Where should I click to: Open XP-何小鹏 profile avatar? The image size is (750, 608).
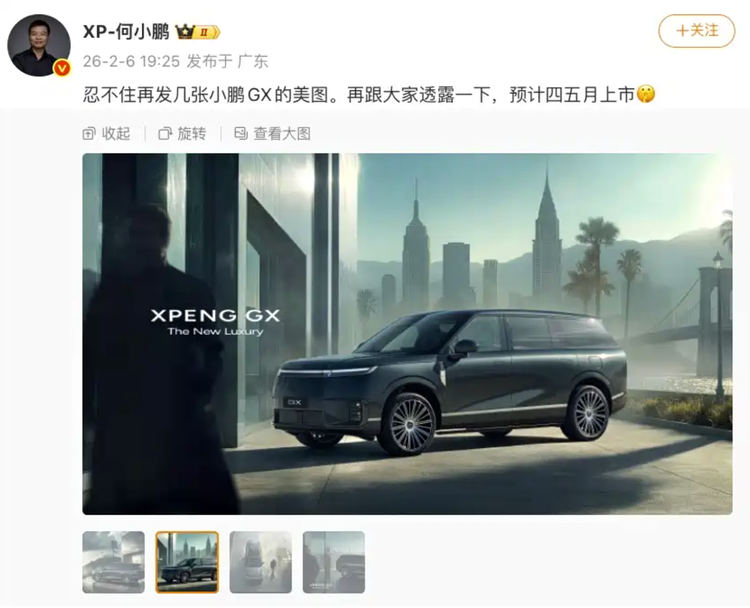(x=39, y=45)
